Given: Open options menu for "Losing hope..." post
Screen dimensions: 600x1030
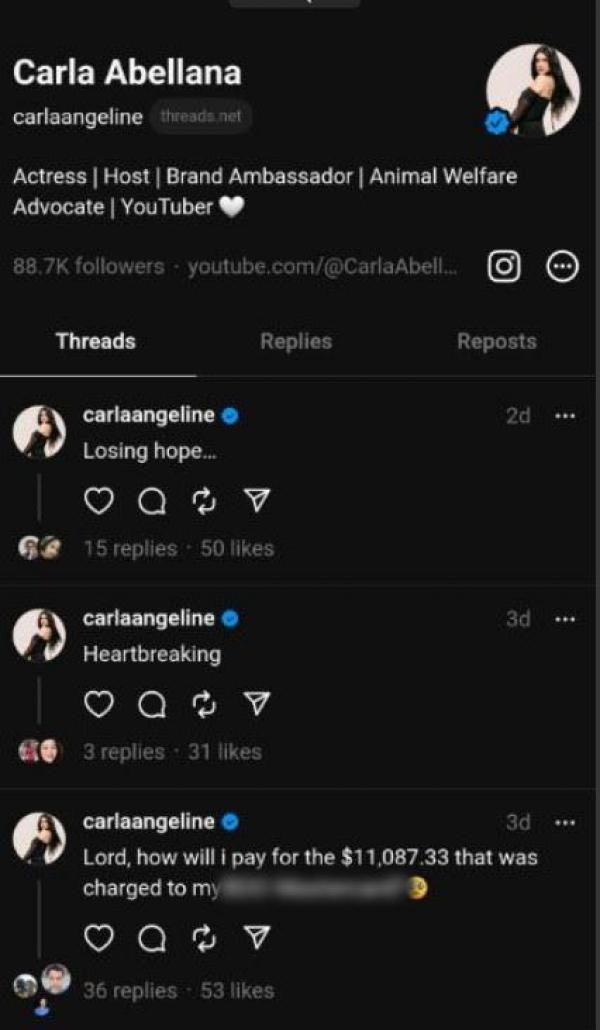Looking at the screenshot, I should point(565,416).
